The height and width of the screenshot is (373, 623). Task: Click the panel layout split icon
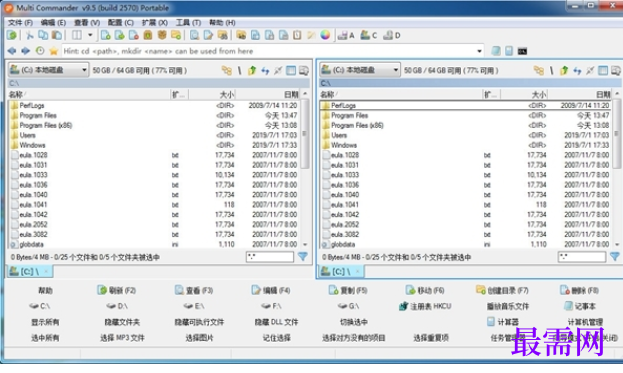[x=77, y=35]
